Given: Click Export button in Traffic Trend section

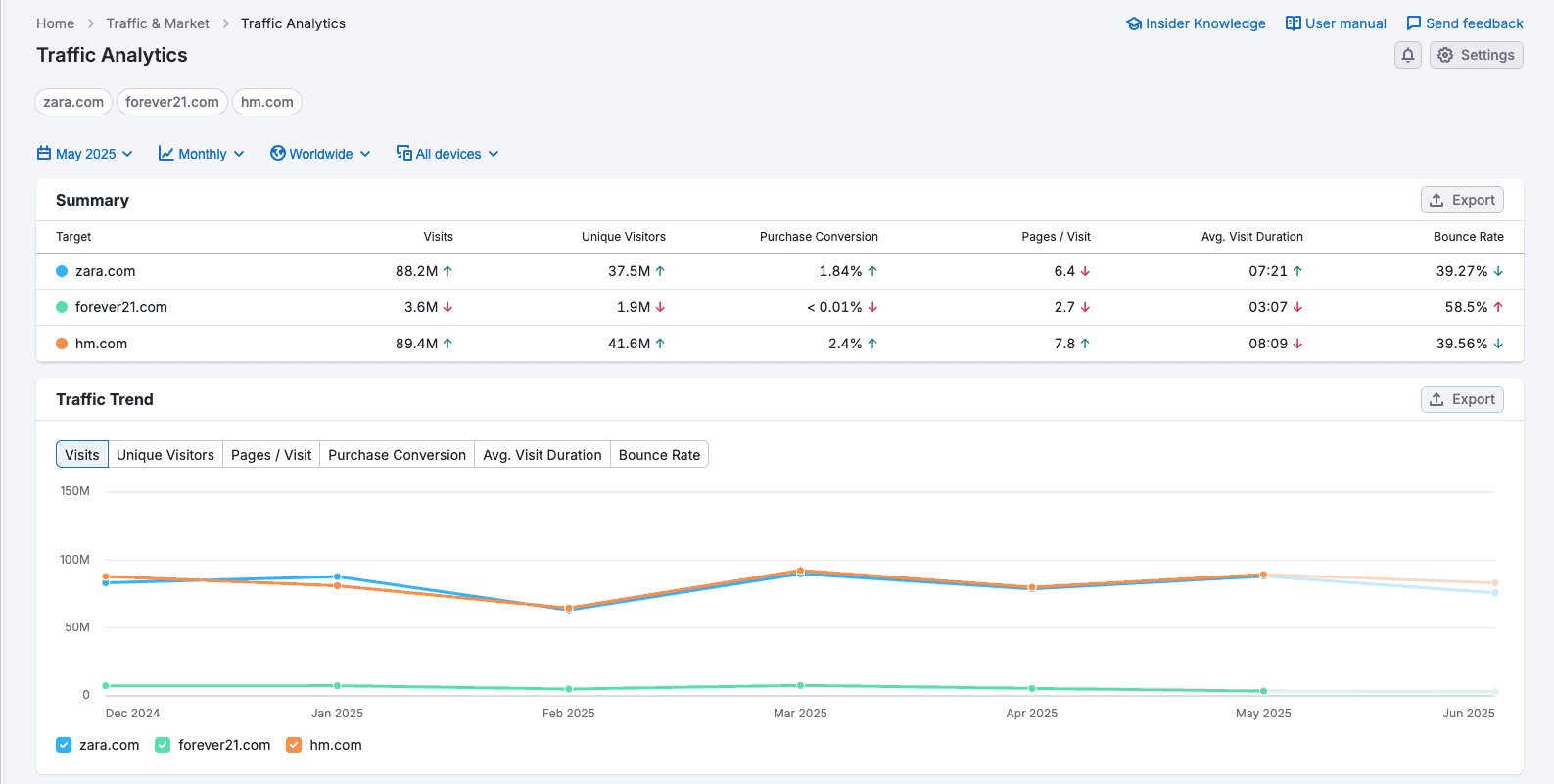Looking at the screenshot, I should point(1462,399).
